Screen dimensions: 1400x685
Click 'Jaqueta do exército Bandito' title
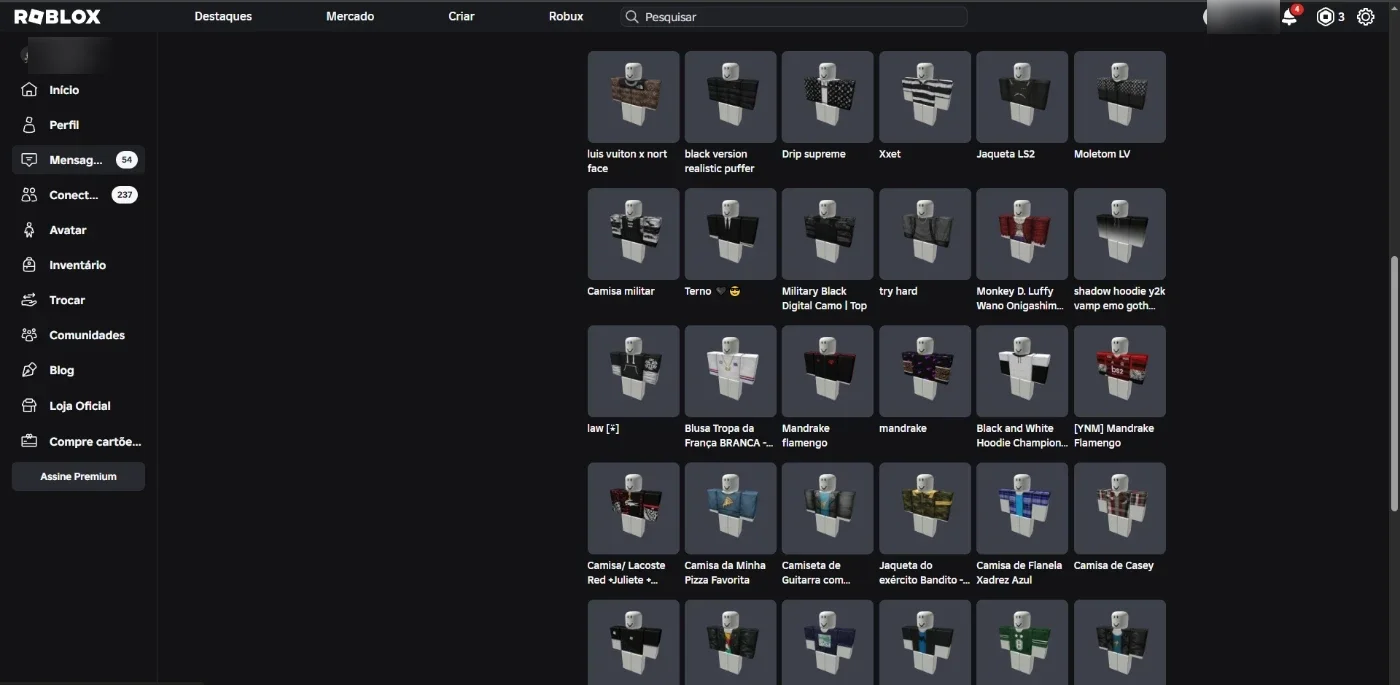[x=924, y=572]
